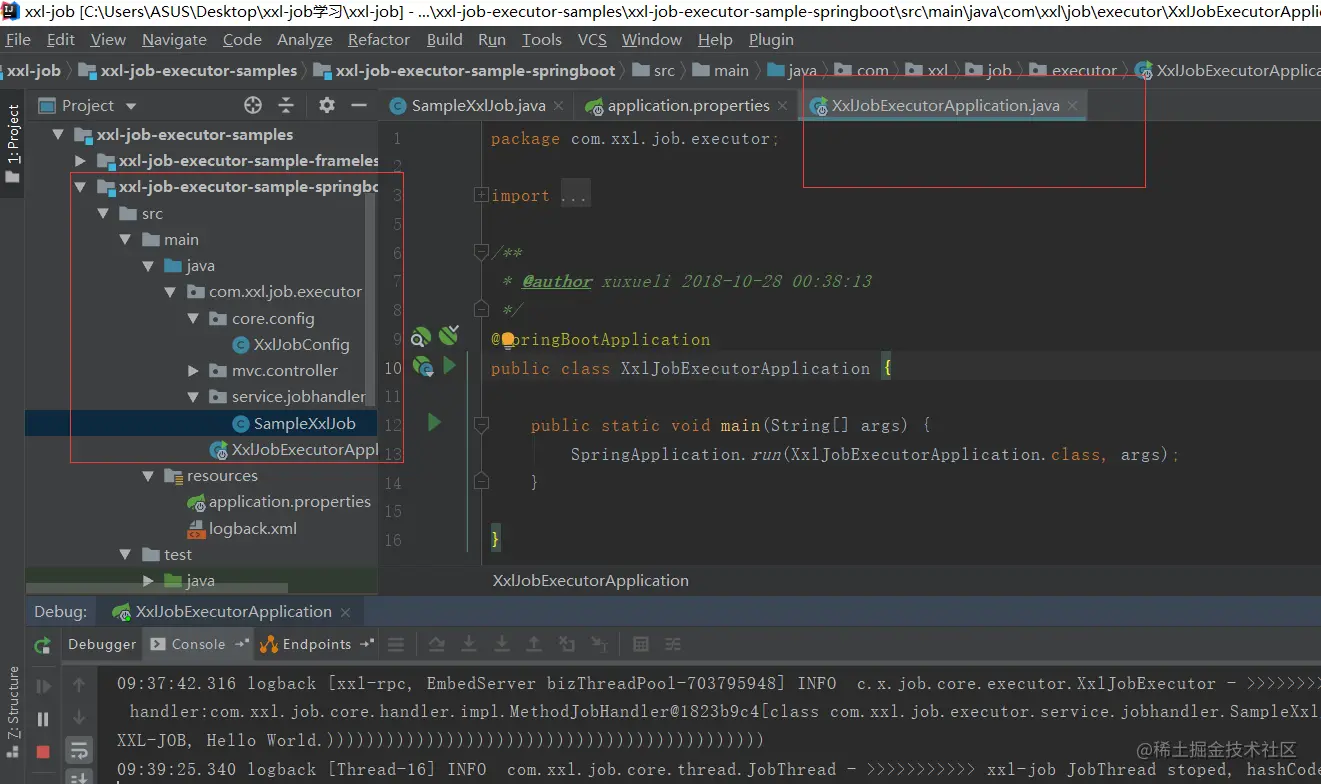Image resolution: width=1321 pixels, height=784 pixels.
Task: Rerun XxlJobExecutorApplication debug session
Action: (x=43, y=645)
